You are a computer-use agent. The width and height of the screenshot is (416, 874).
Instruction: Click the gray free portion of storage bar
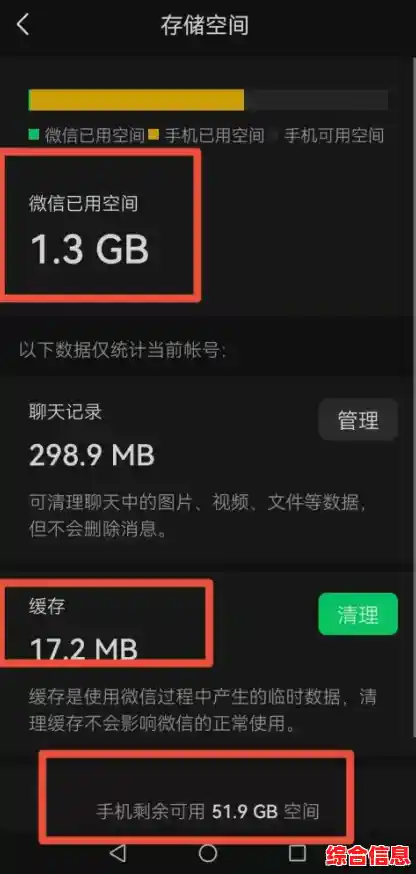click(316, 100)
